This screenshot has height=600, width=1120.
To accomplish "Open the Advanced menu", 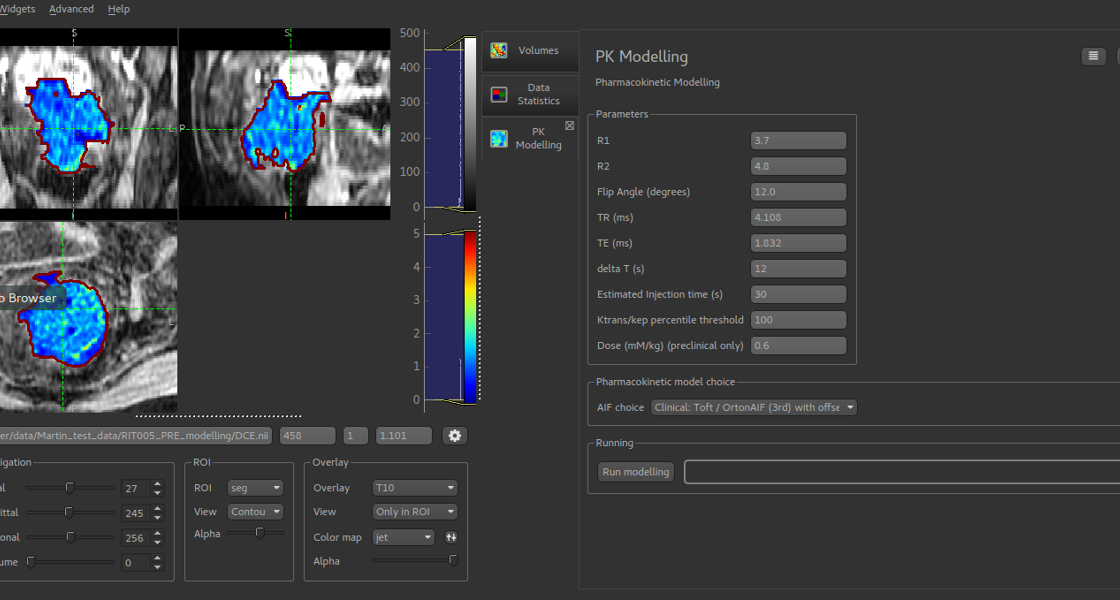I will 71,9.
